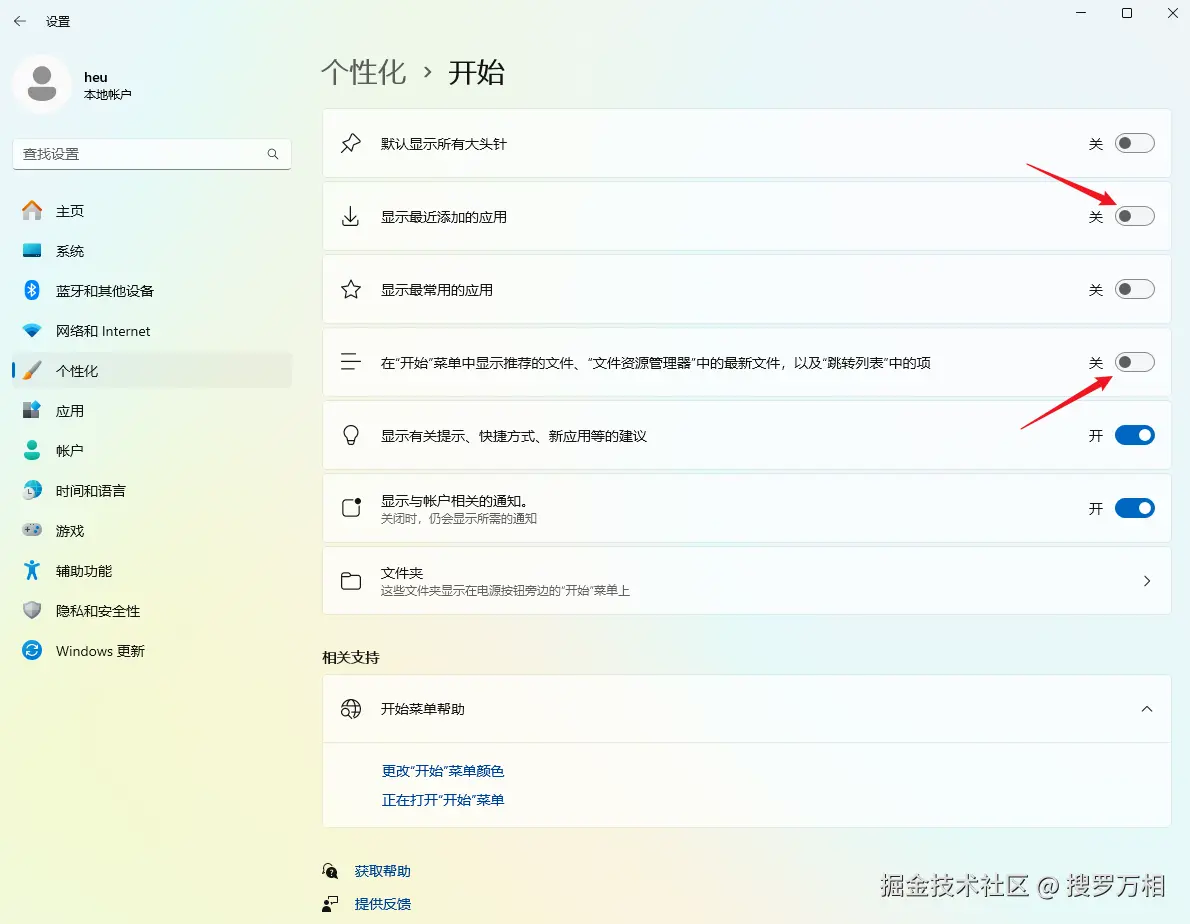Click the pin icon beside 默认显示所有大头针
The image size is (1190, 924).
click(x=351, y=143)
